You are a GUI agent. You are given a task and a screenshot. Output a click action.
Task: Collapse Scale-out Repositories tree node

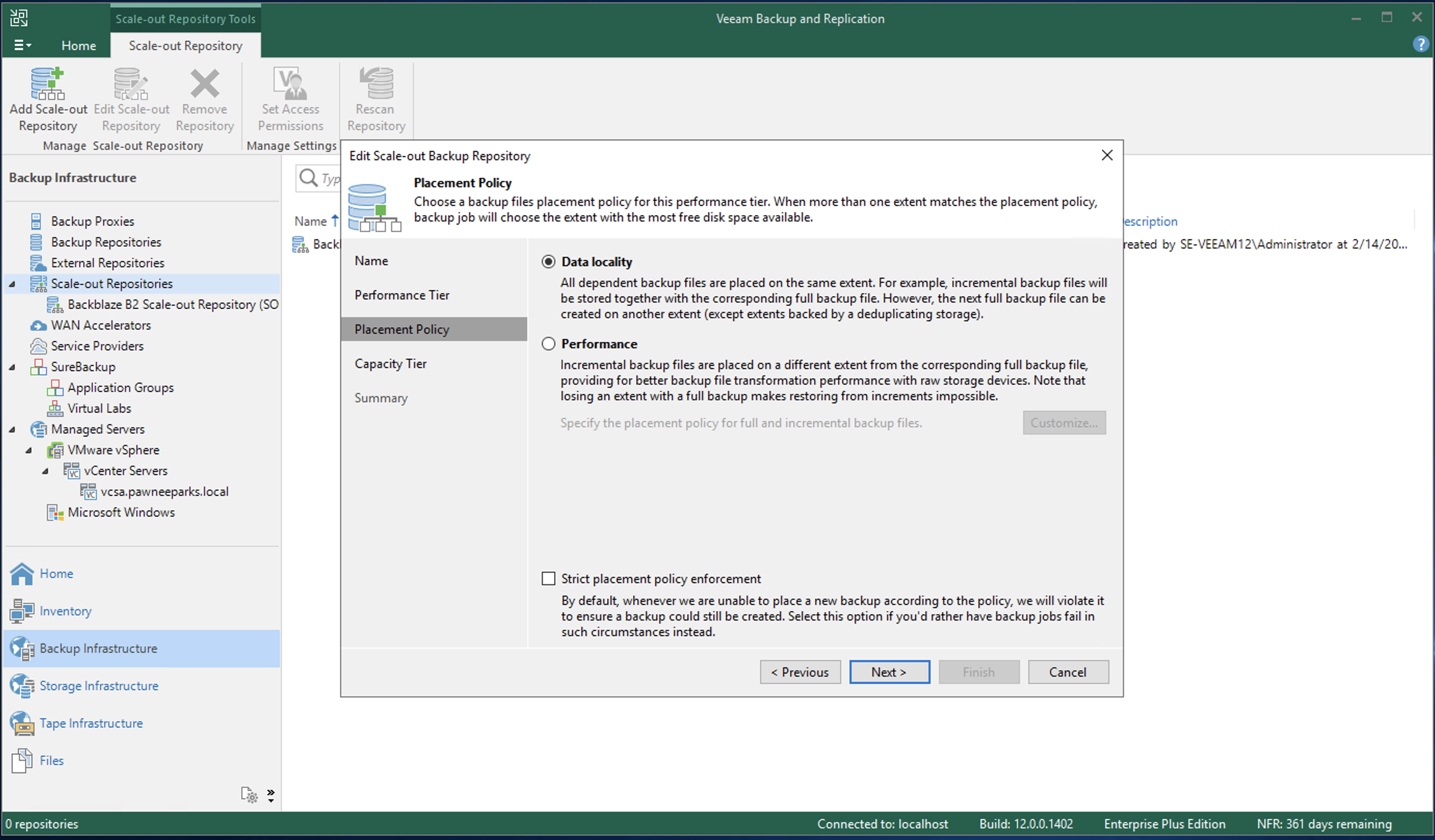[12, 284]
